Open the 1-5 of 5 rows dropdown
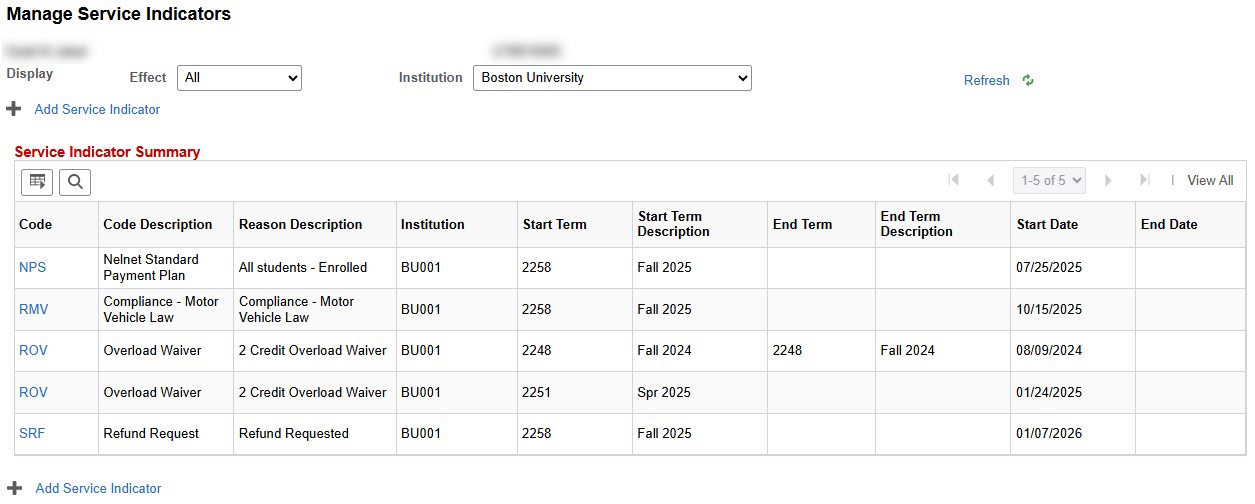 click(1048, 180)
